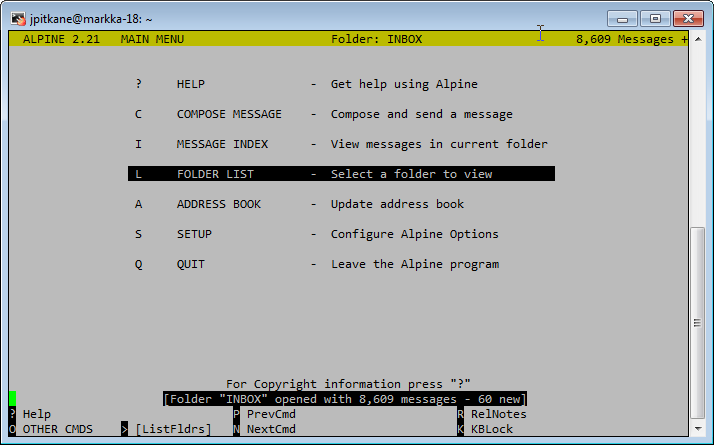Choose the highlighted FOLDER LIST entry
Viewport: 714px width, 445px height.
click(341, 174)
